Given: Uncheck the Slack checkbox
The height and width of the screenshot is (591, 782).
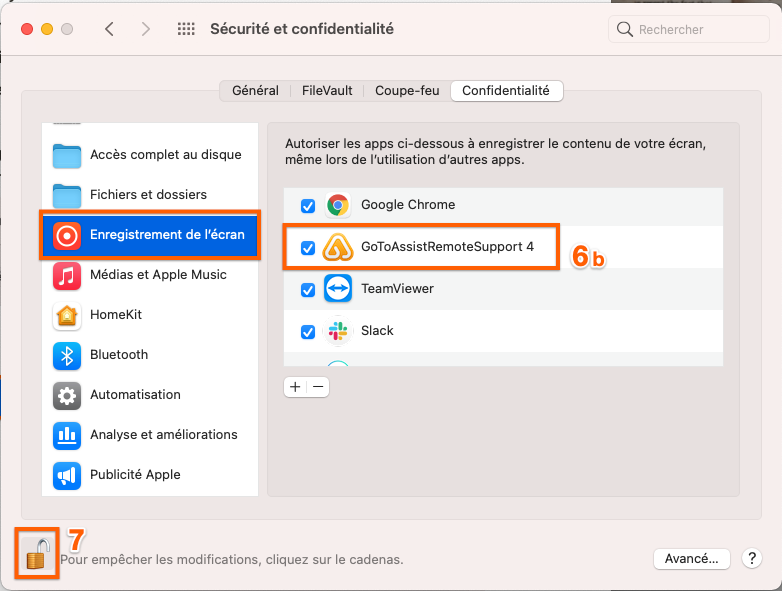Looking at the screenshot, I should coord(308,331).
